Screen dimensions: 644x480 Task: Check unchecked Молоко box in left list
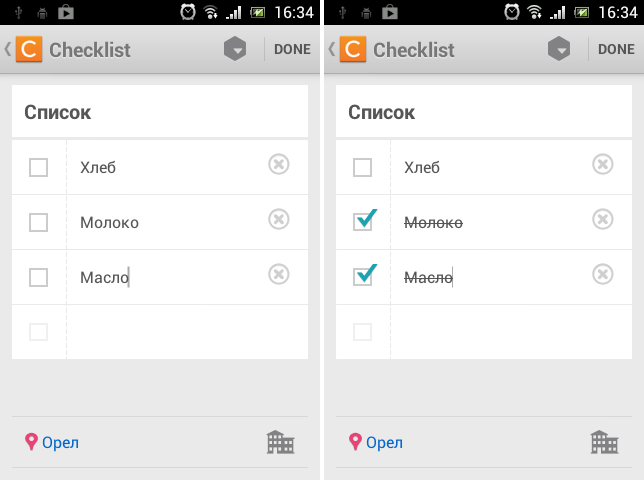39,223
